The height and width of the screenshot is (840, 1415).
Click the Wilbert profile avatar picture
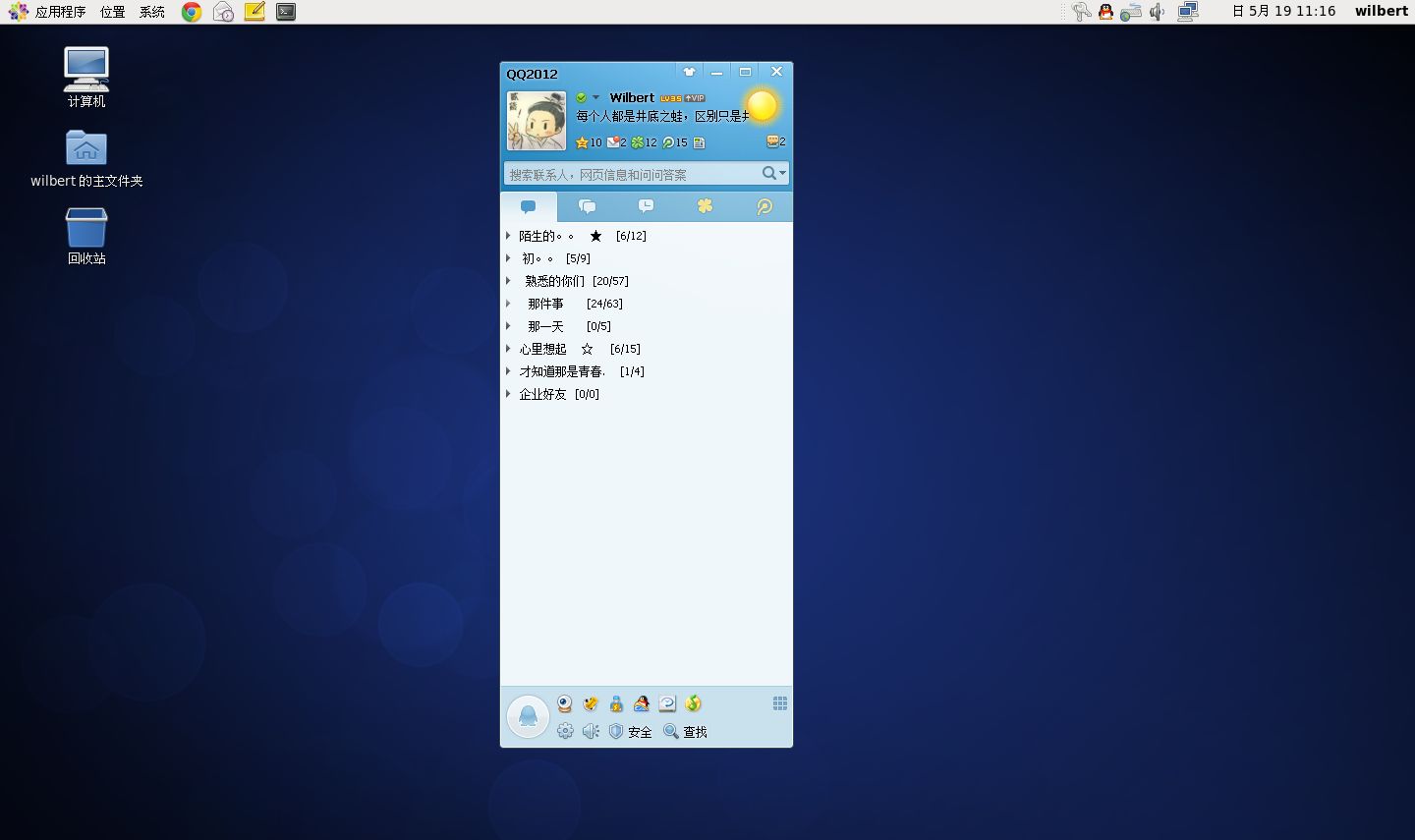pyautogui.click(x=537, y=121)
